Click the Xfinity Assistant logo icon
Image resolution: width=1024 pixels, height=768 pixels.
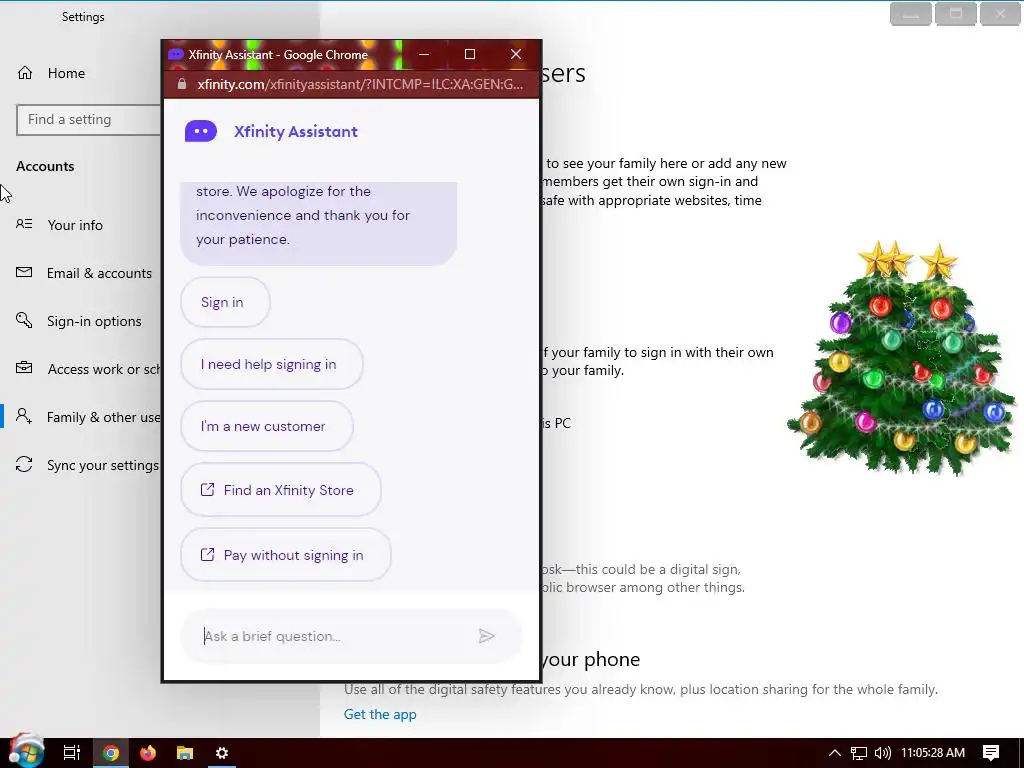(200, 131)
